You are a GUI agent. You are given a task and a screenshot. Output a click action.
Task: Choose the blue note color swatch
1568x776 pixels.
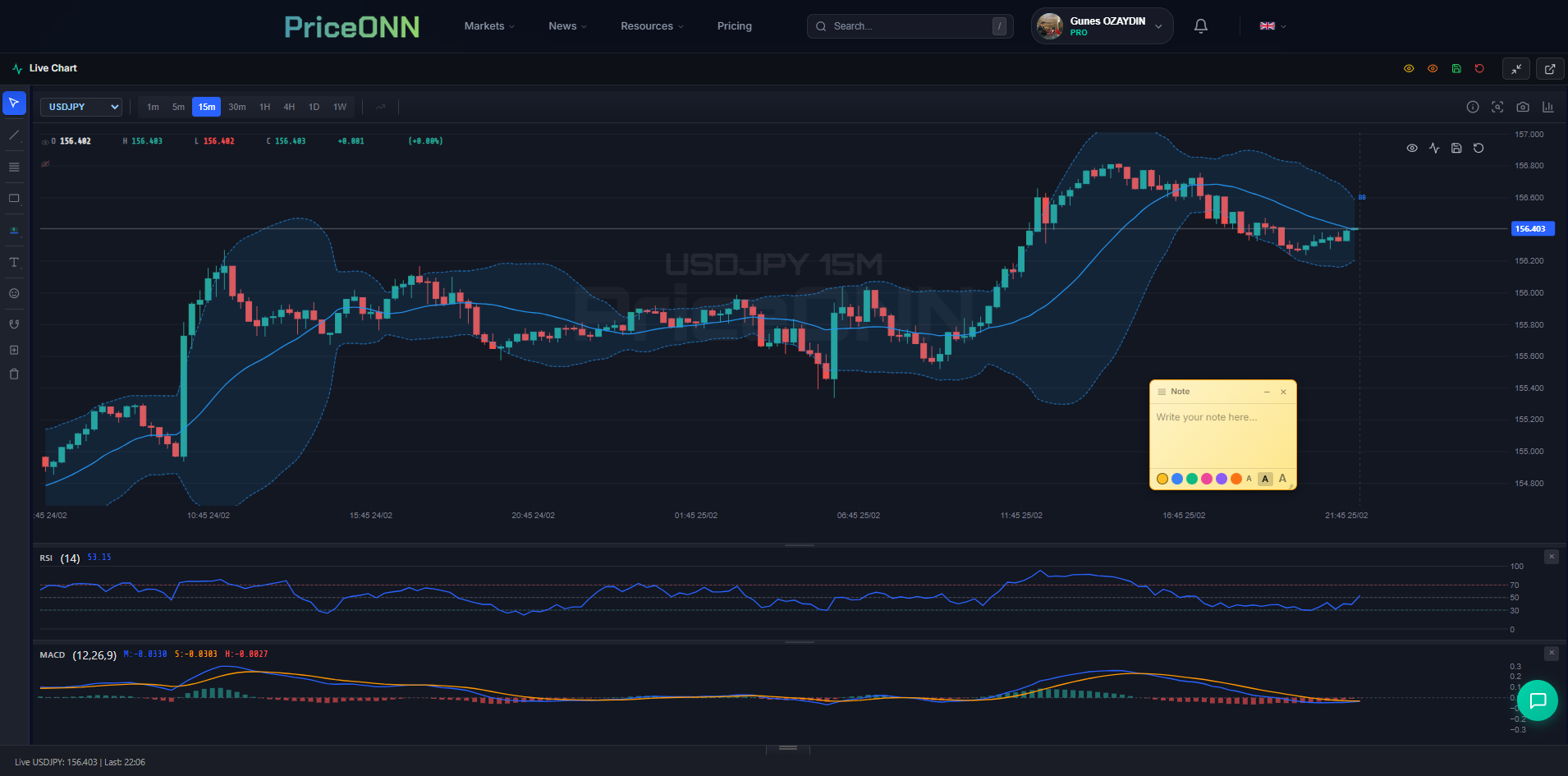pyautogui.click(x=1177, y=478)
